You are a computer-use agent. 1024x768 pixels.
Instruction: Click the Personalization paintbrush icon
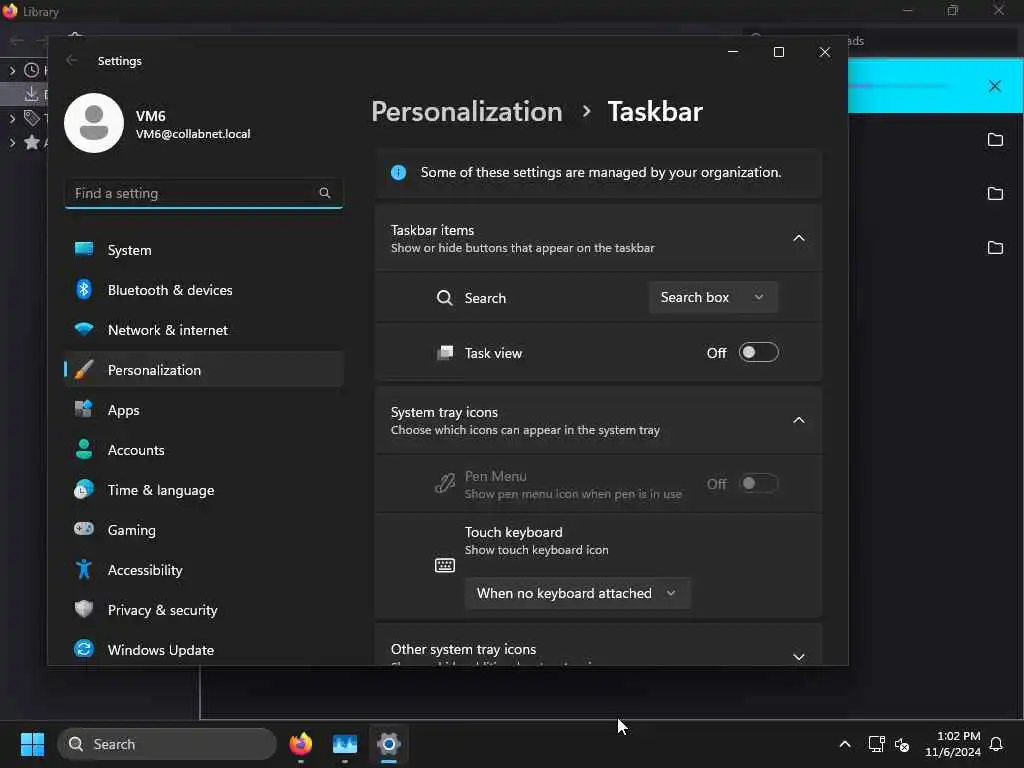tap(84, 370)
